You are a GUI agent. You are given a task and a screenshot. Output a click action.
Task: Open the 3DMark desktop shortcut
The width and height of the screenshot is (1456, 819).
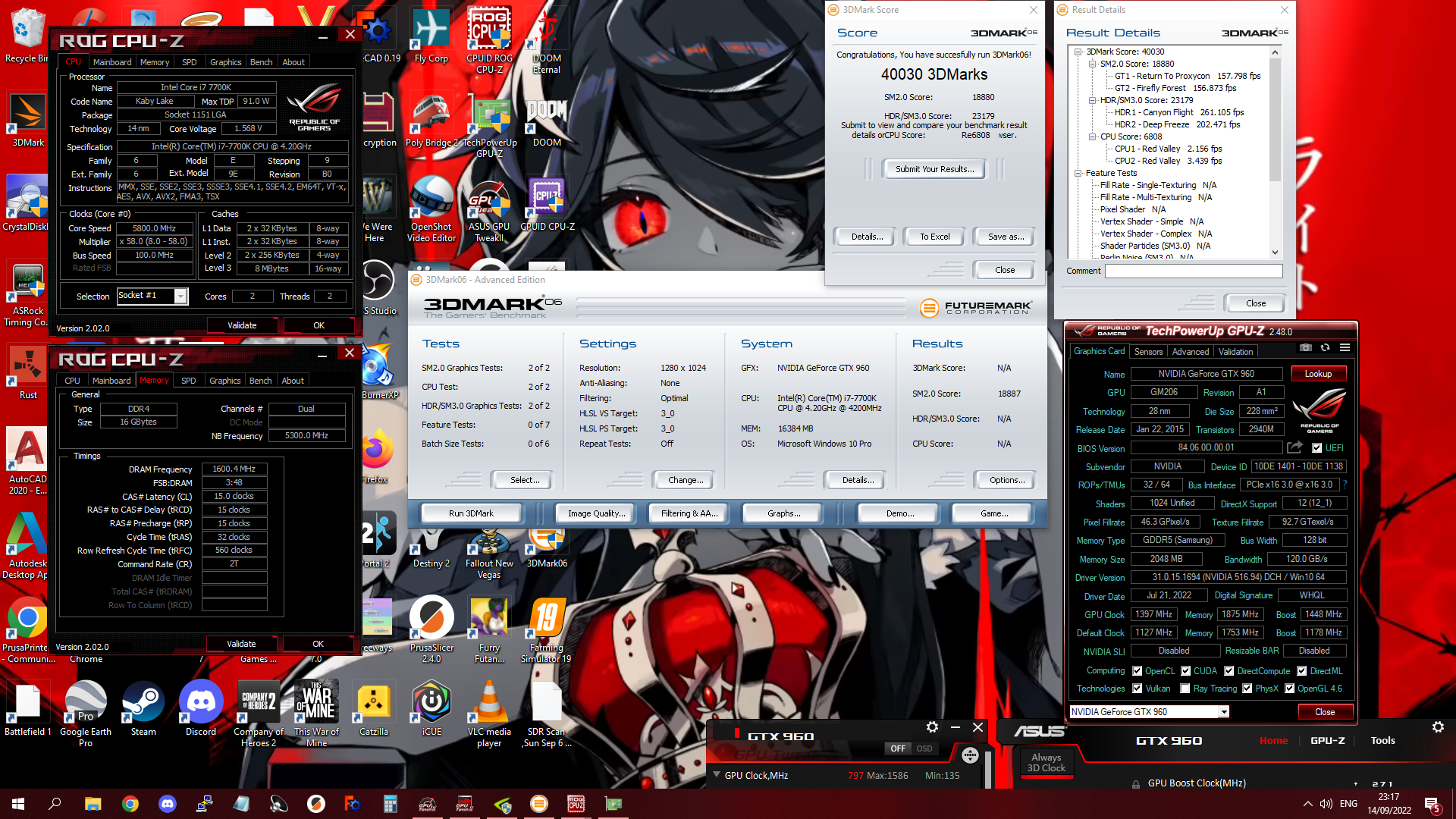(28, 120)
